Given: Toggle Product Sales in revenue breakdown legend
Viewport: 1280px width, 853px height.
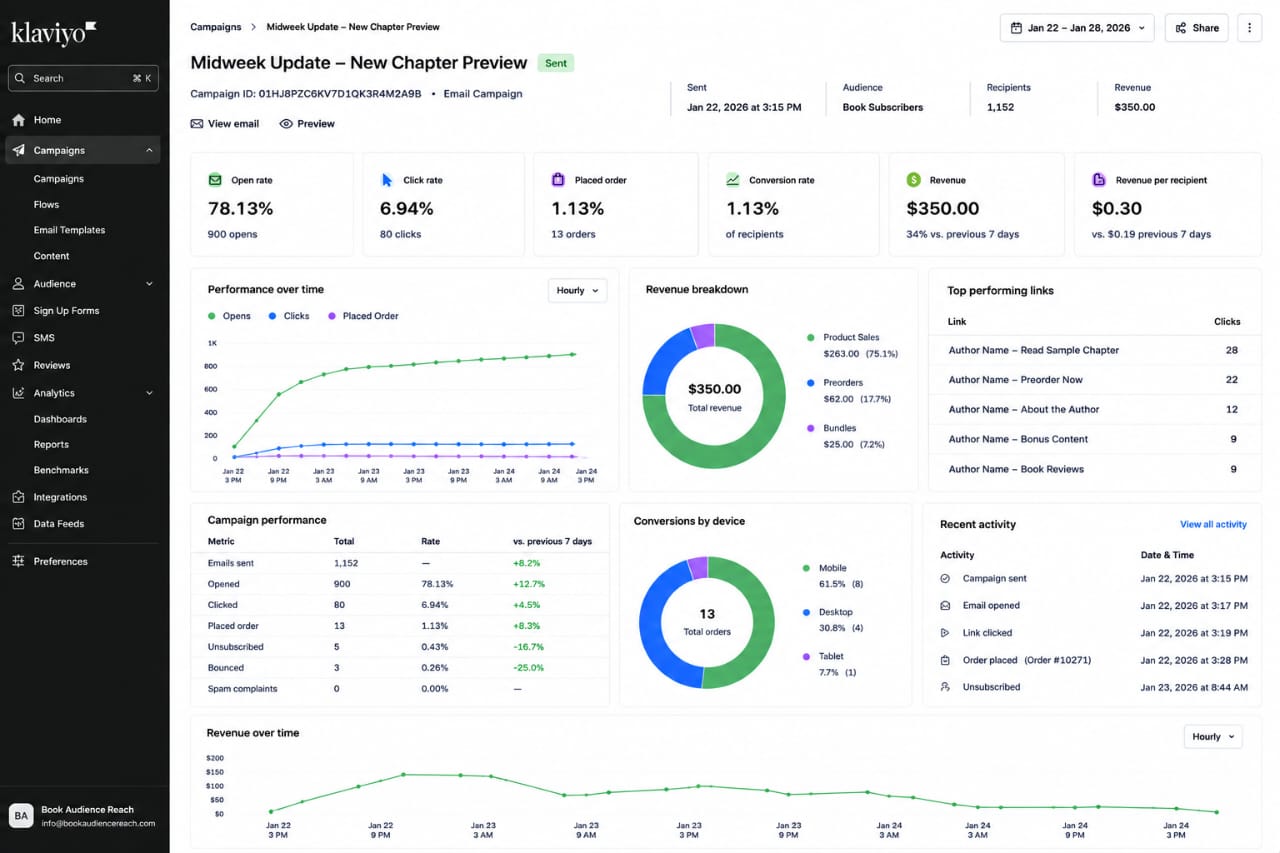Looking at the screenshot, I should coord(852,346).
